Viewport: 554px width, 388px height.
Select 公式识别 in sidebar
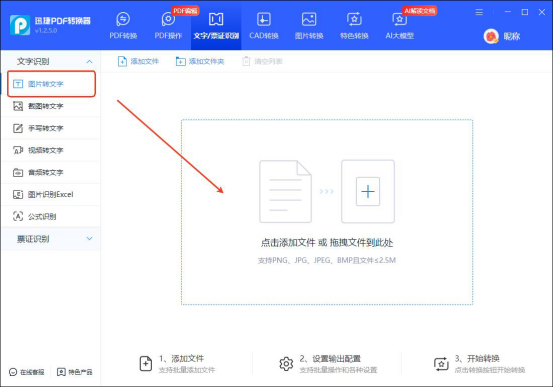click(52, 216)
